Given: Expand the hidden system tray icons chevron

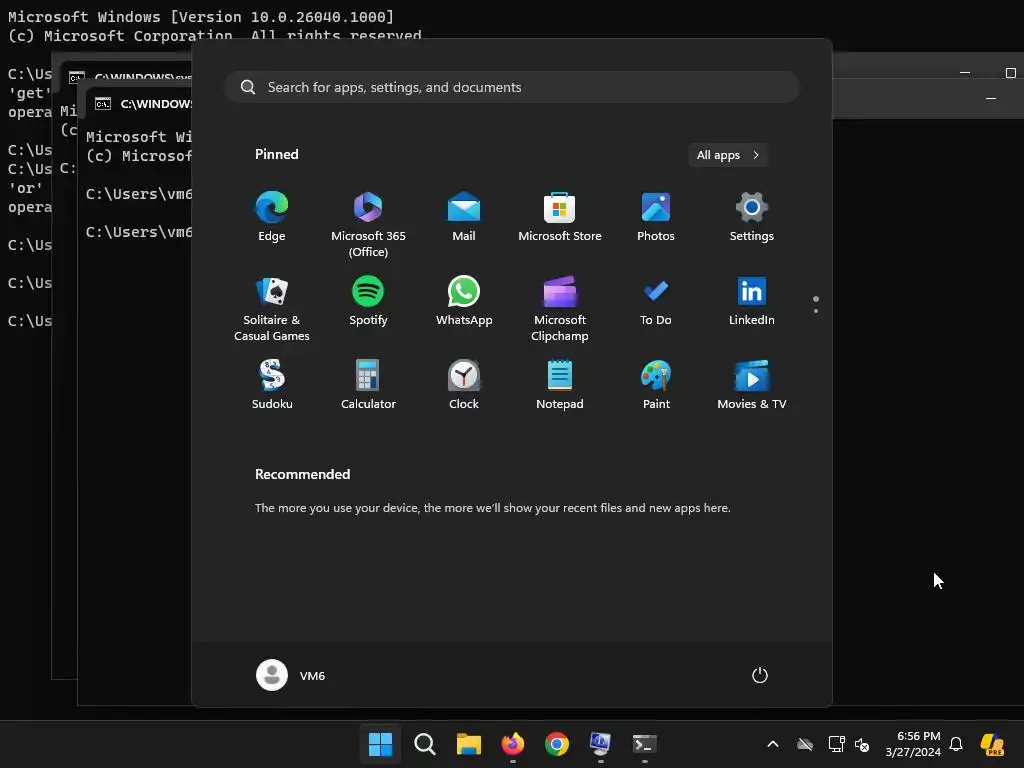Looking at the screenshot, I should (773, 744).
